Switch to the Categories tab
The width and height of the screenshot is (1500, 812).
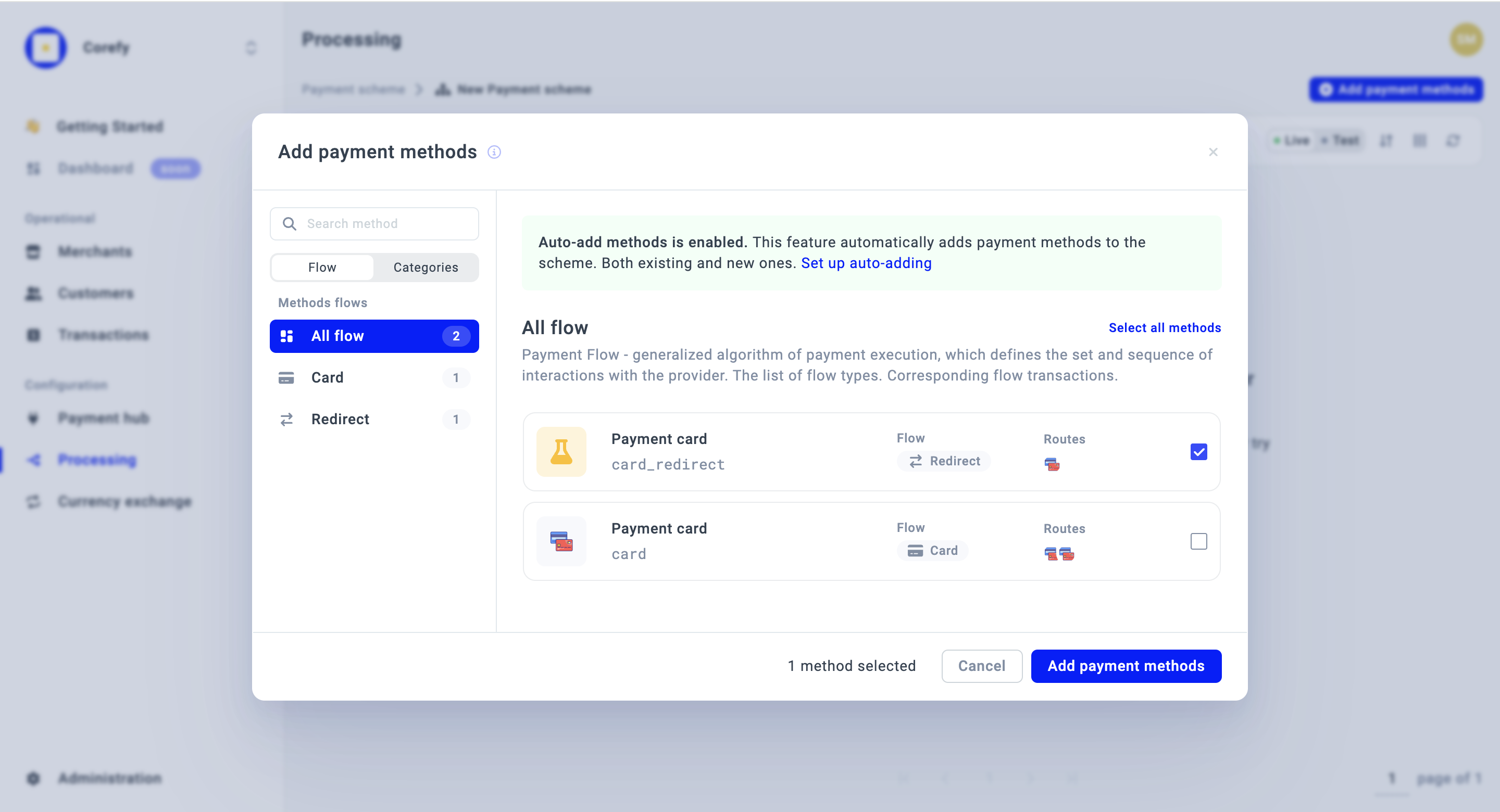(x=426, y=267)
